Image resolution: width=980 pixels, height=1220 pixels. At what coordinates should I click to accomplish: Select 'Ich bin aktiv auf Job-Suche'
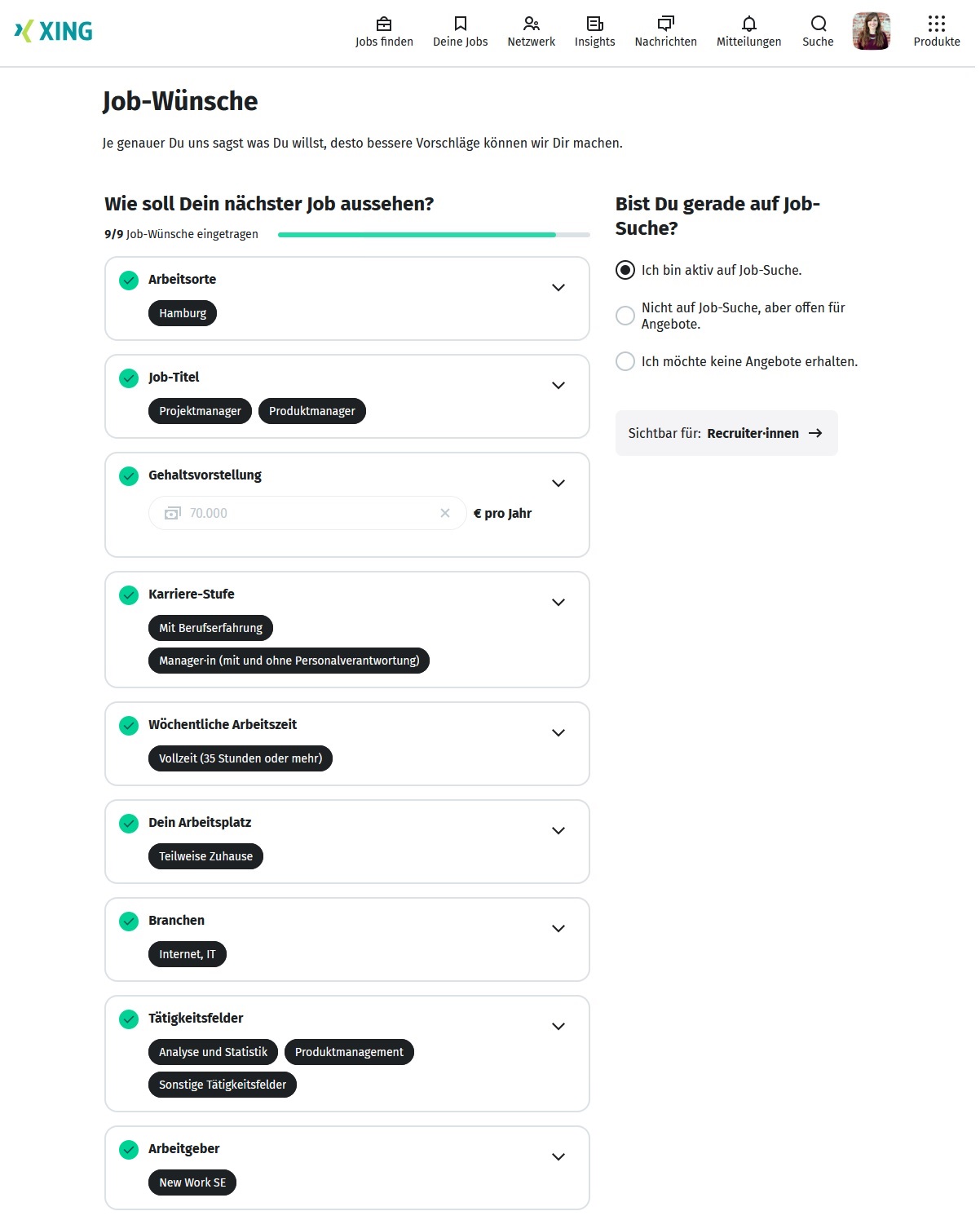pos(625,270)
